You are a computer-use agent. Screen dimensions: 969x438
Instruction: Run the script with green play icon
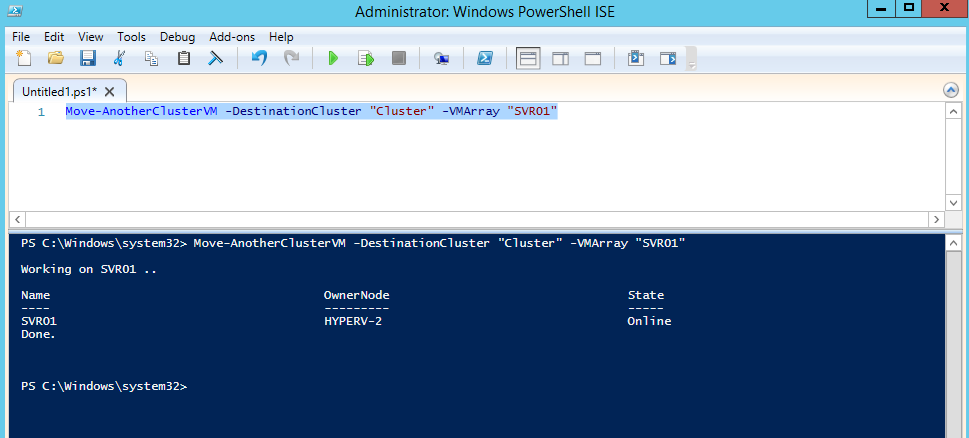tap(334, 58)
